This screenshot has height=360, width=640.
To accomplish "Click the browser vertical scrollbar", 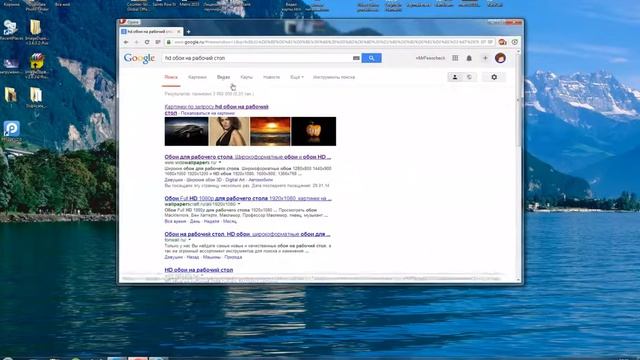I will coord(518,165).
